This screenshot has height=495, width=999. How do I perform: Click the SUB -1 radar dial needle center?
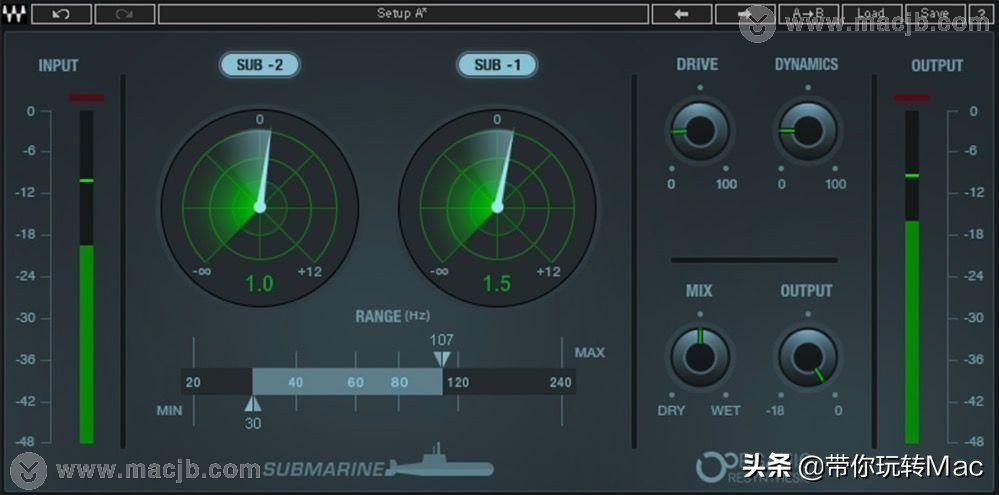[497, 206]
